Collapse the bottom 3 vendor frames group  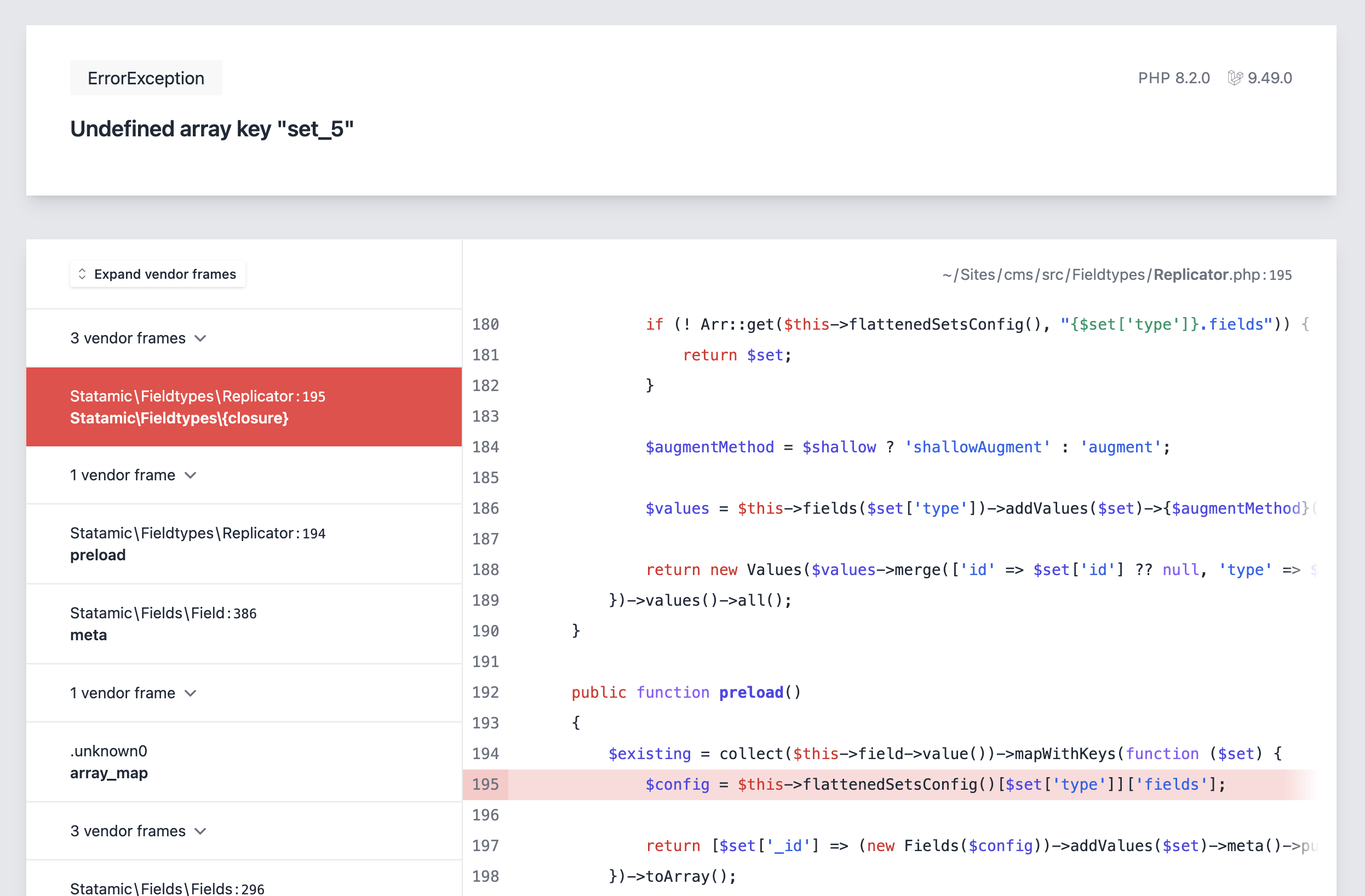tap(137, 831)
